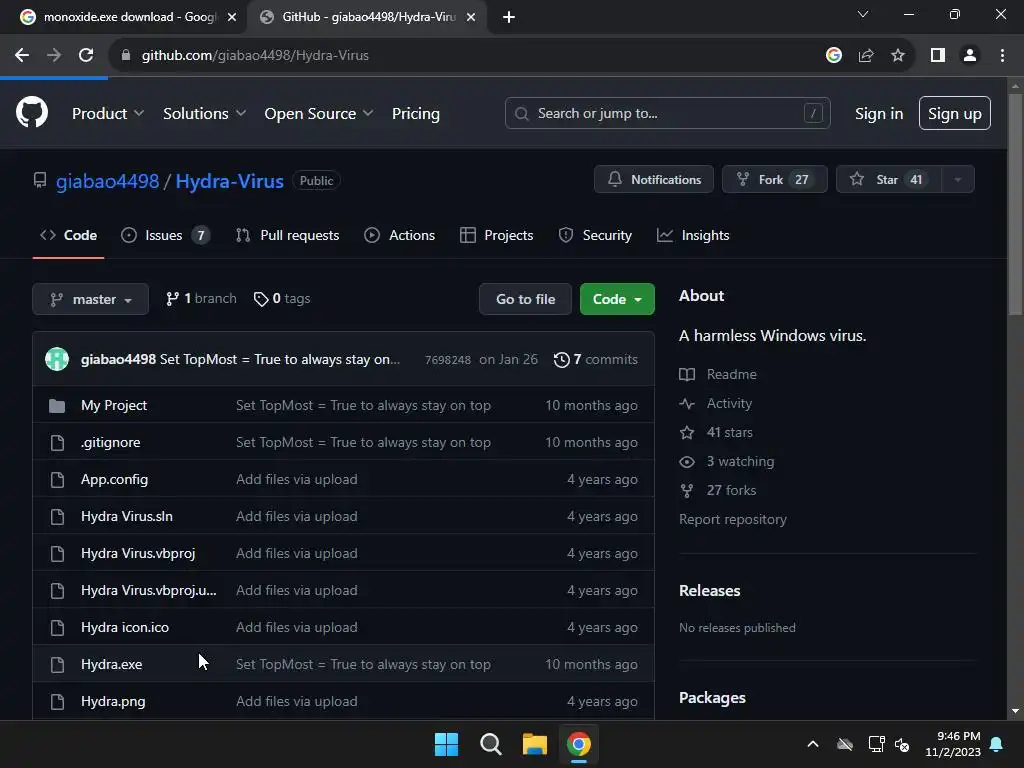Screen dimensions: 1024x768
Task: Open File Explorer from the taskbar
Action: [534, 744]
